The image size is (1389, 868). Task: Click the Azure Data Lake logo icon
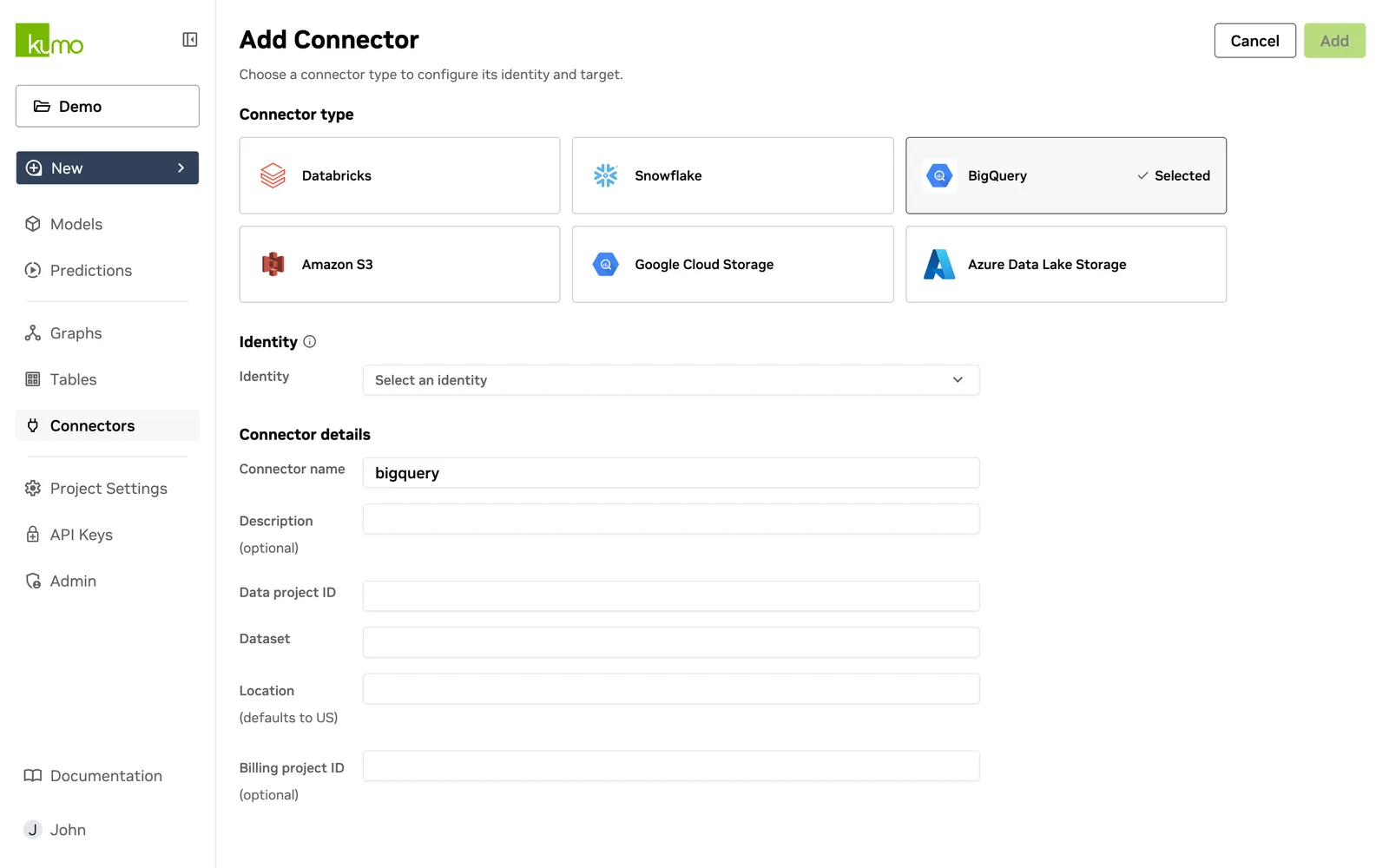tap(939, 264)
